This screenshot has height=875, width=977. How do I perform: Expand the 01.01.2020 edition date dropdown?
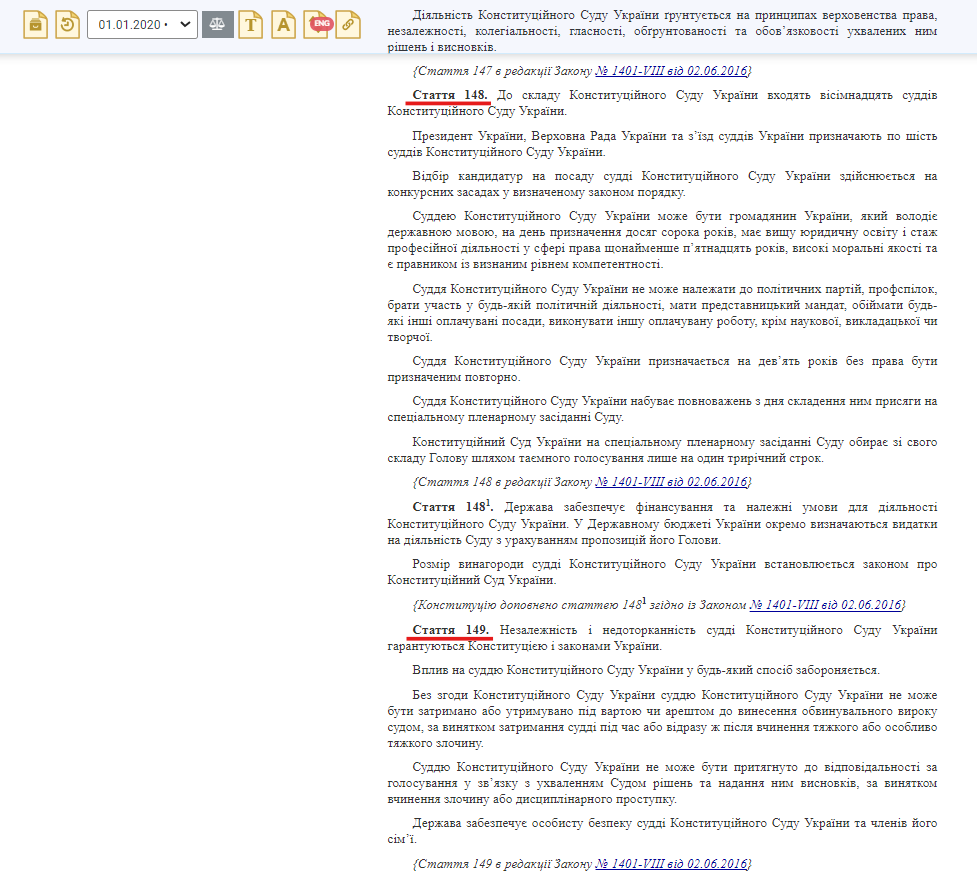(x=142, y=25)
